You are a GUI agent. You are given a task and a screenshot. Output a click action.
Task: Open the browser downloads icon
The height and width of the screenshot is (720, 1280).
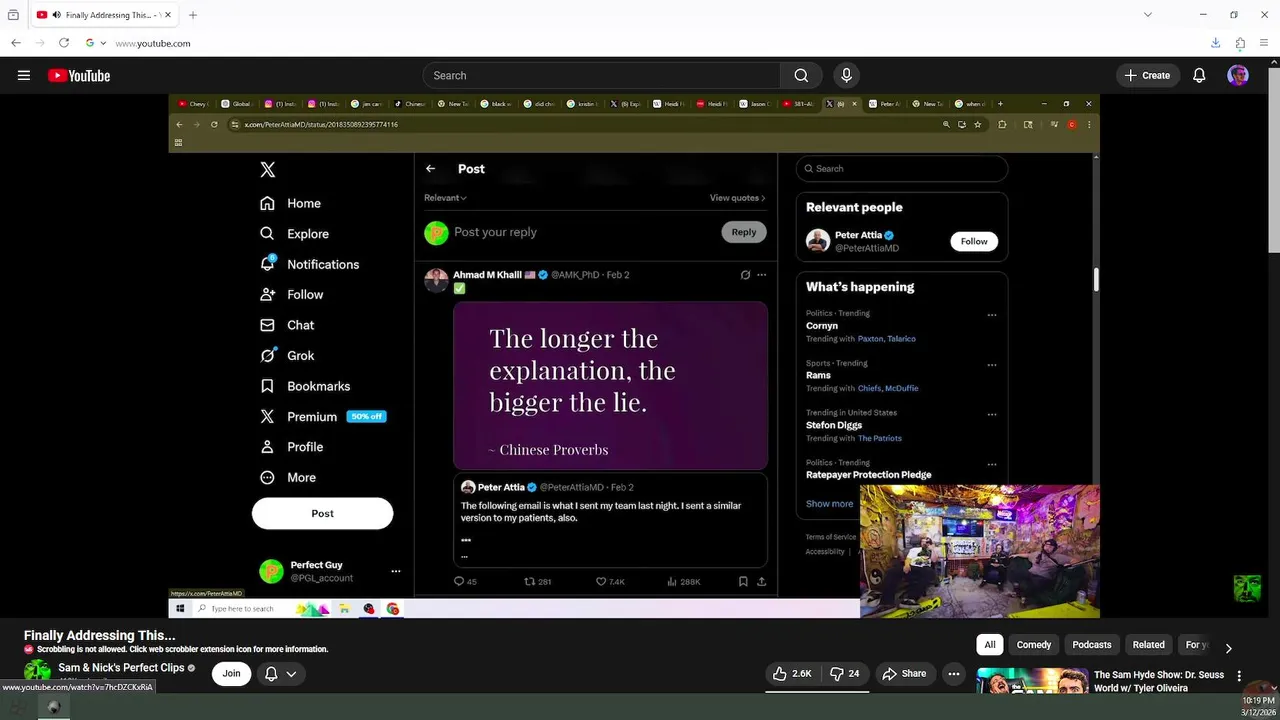[x=1215, y=43]
